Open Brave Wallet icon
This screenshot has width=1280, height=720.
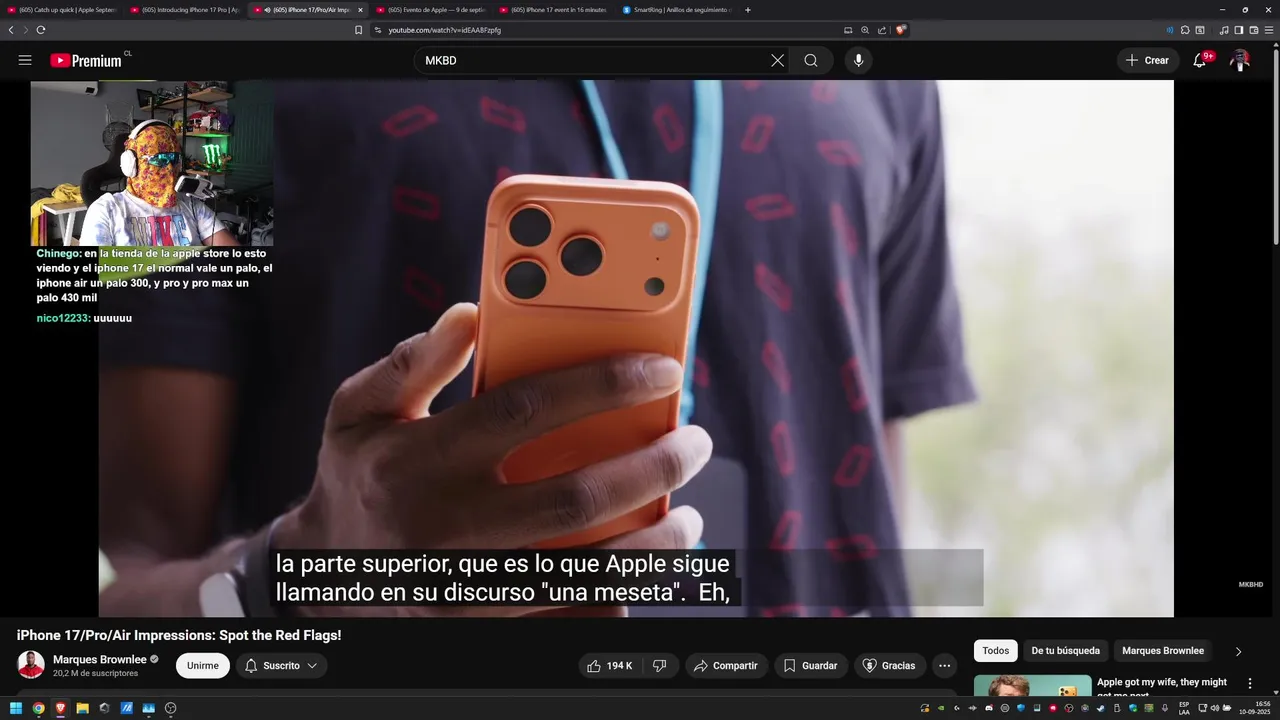point(1253,30)
